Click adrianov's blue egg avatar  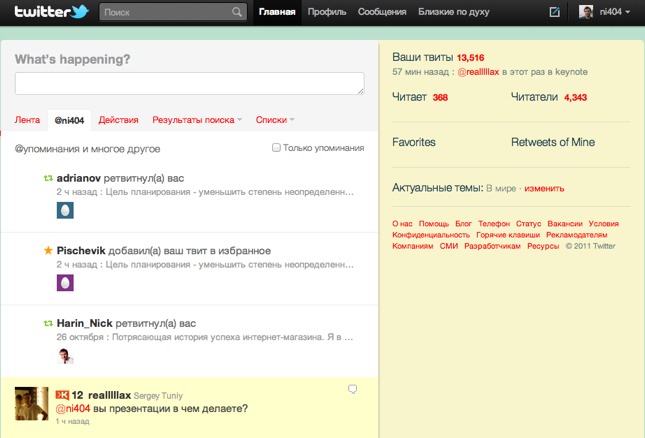pyautogui.click(x=65, y=210)
